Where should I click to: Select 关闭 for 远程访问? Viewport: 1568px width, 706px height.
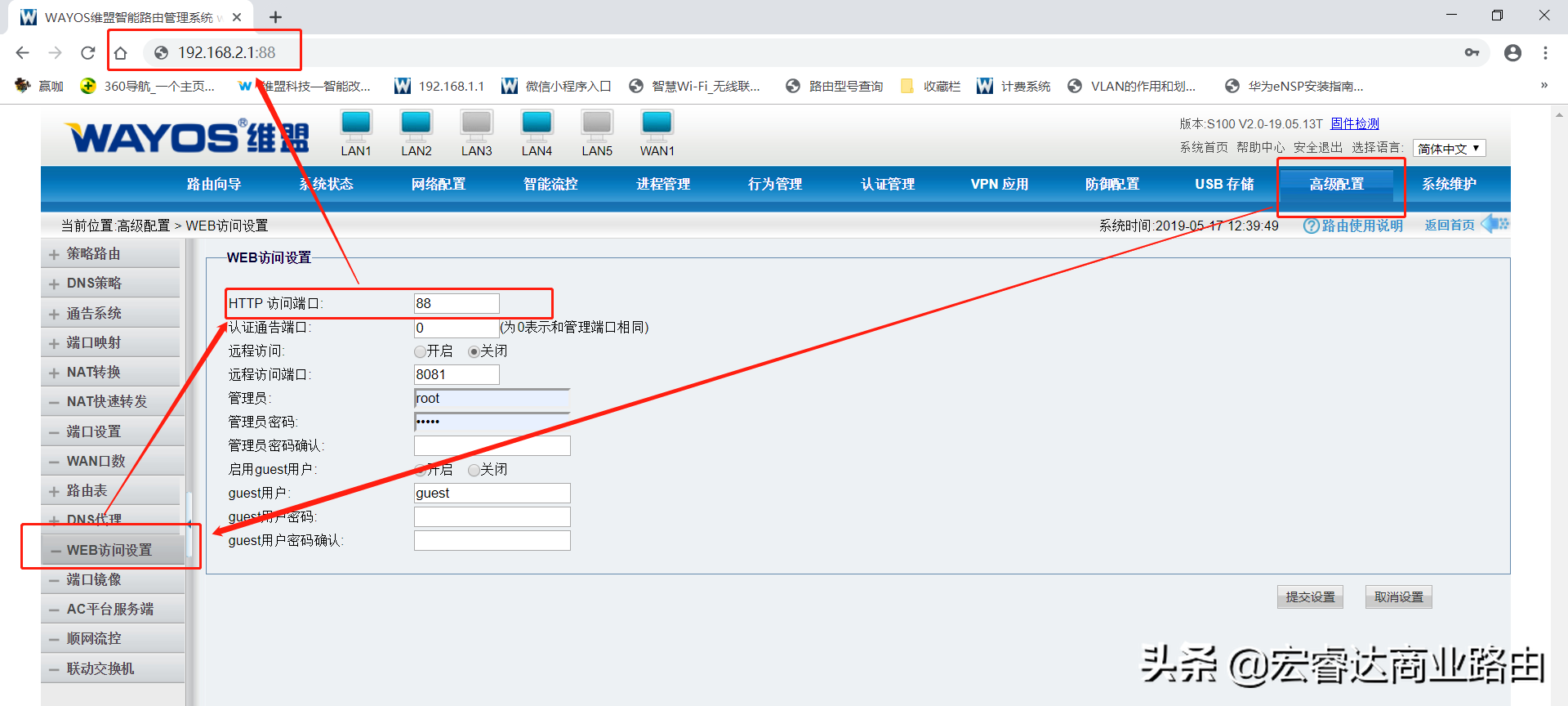click(x=474, y=351)
